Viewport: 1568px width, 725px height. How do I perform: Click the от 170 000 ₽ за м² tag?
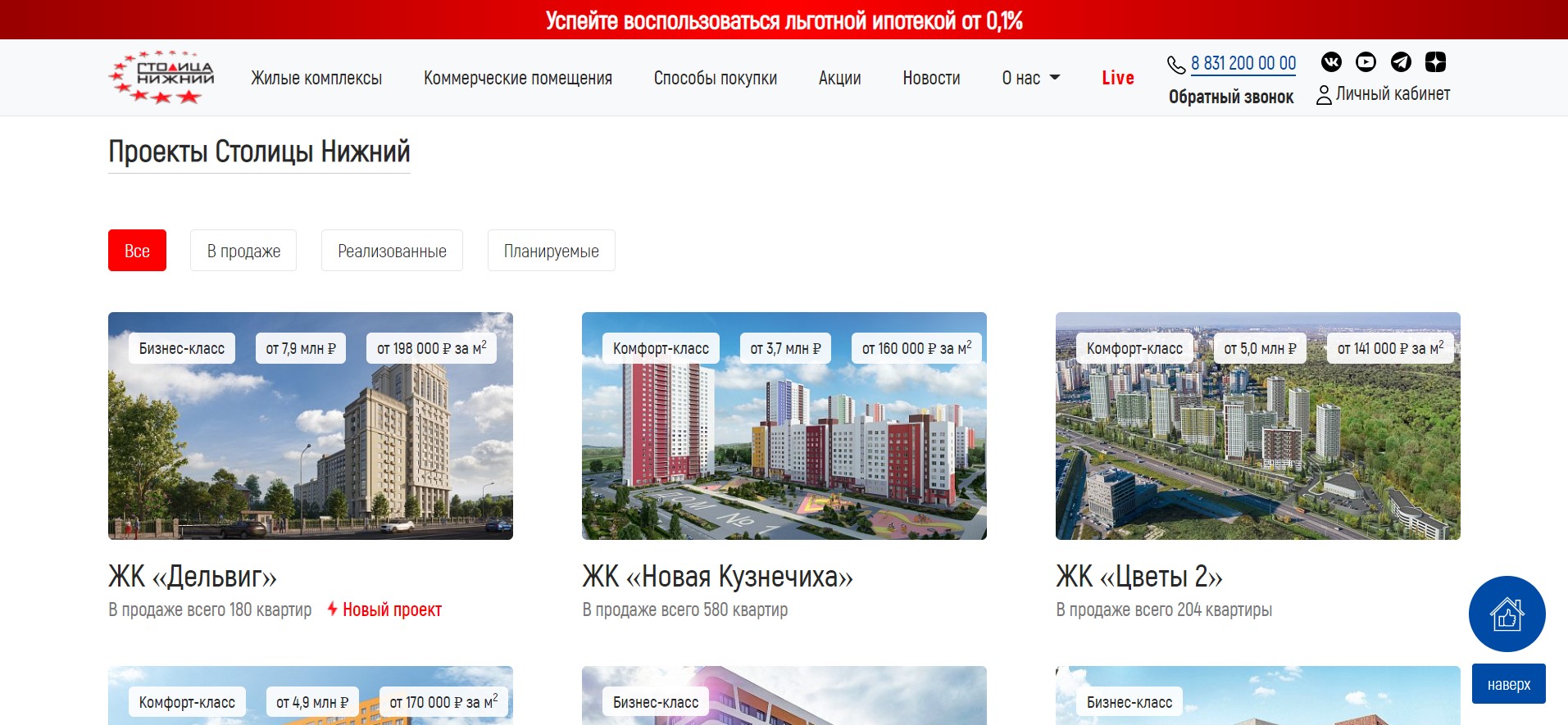[443, 702]
